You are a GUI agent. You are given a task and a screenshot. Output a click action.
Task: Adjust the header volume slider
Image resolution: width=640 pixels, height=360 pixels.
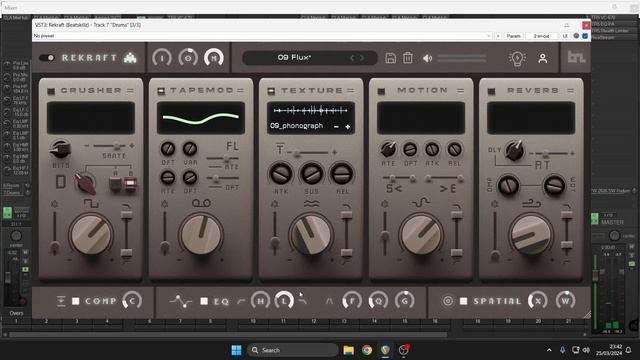click(x=462, y=58)
